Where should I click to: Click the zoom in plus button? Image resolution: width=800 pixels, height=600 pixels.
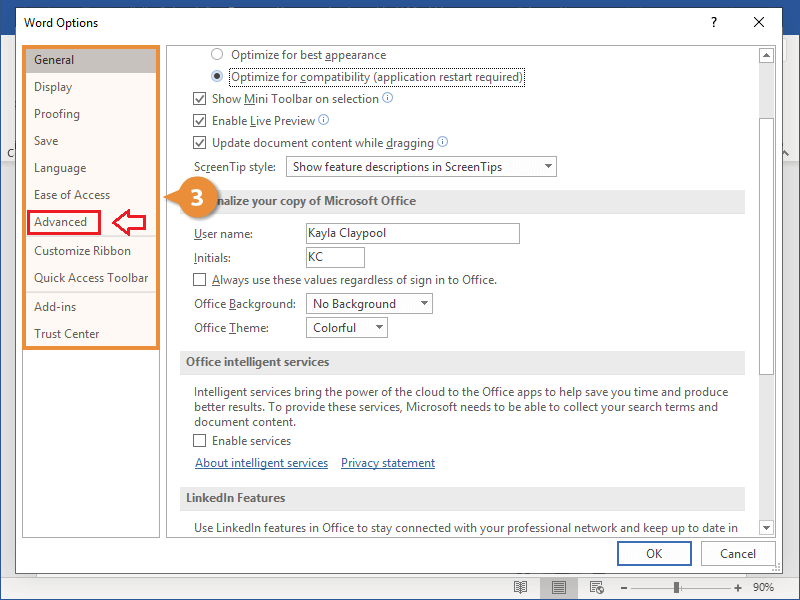coord(738,588)
